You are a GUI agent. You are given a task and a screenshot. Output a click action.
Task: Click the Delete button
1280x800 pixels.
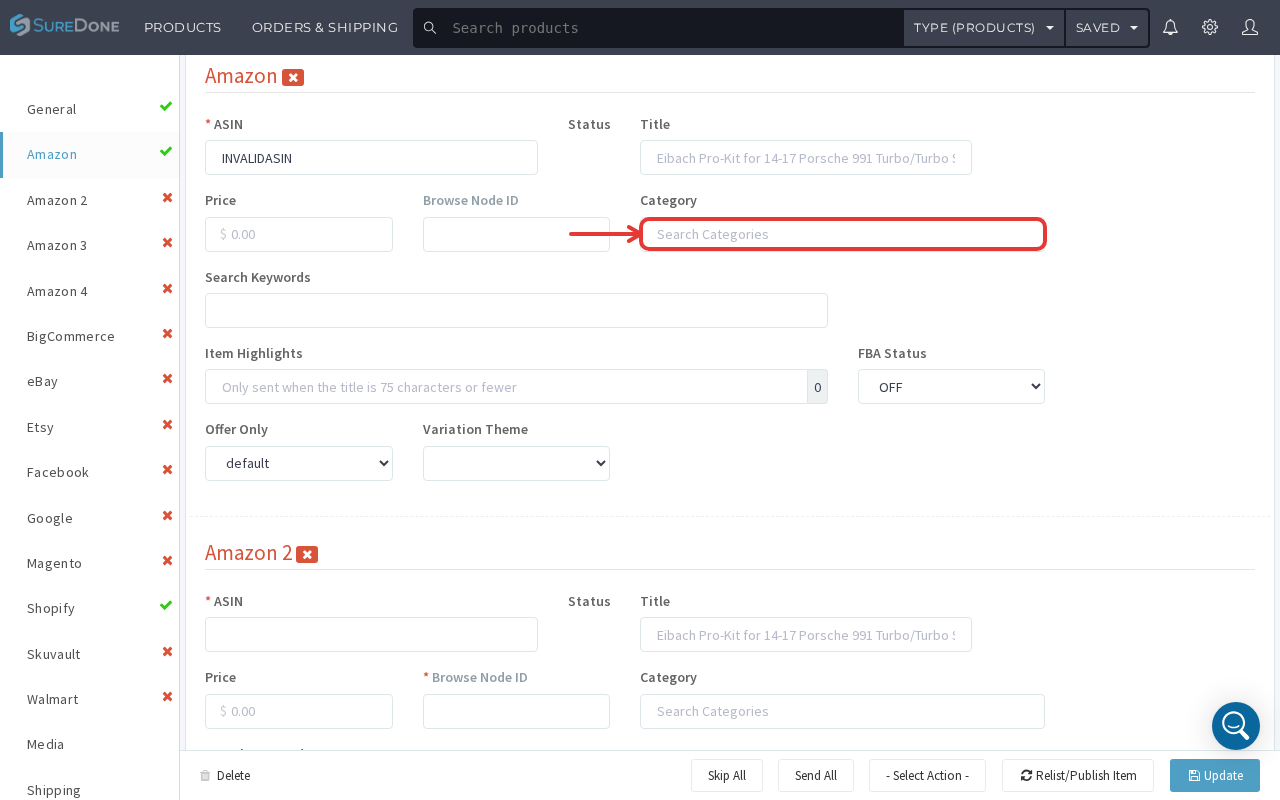225,776
